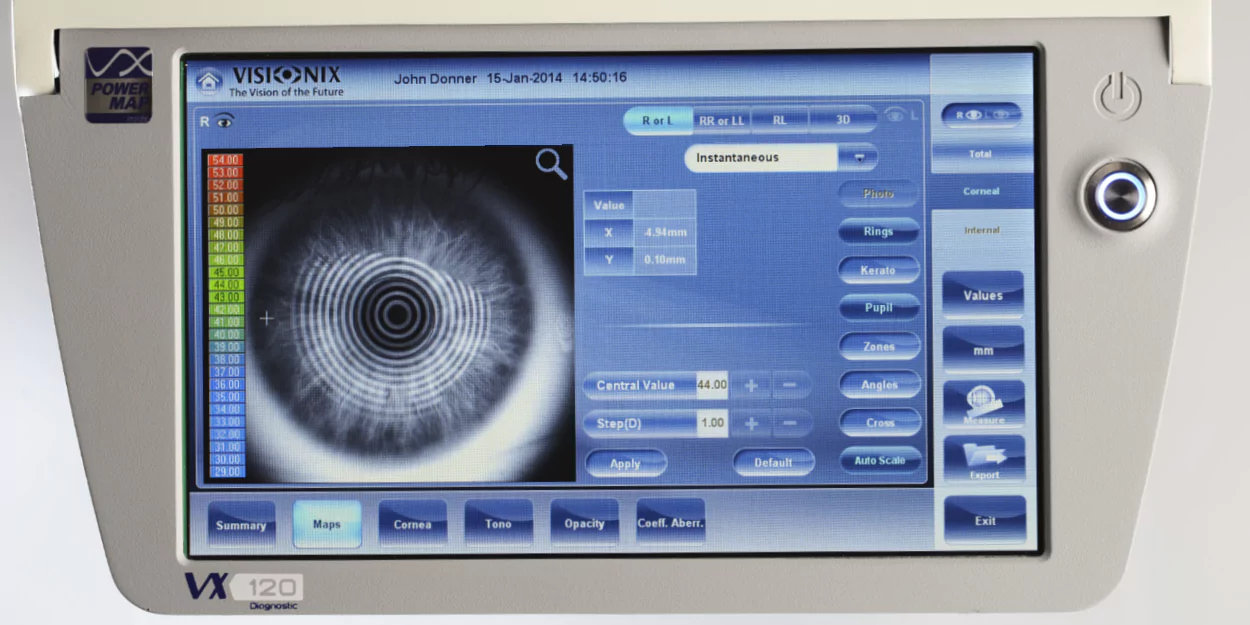
Task: Enable the Kerato overlay
Action: coord(878,270)
